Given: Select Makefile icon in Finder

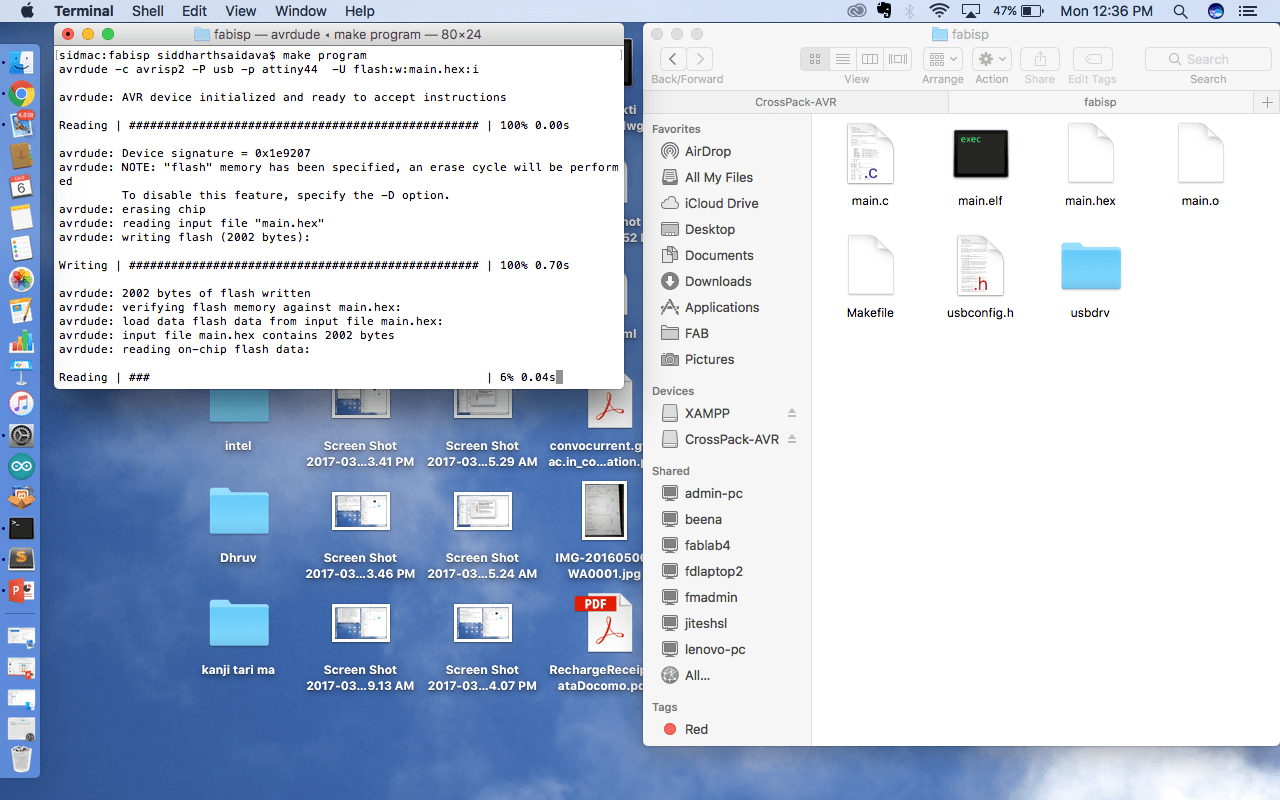Looking at the screenshot, I should 870,266.
